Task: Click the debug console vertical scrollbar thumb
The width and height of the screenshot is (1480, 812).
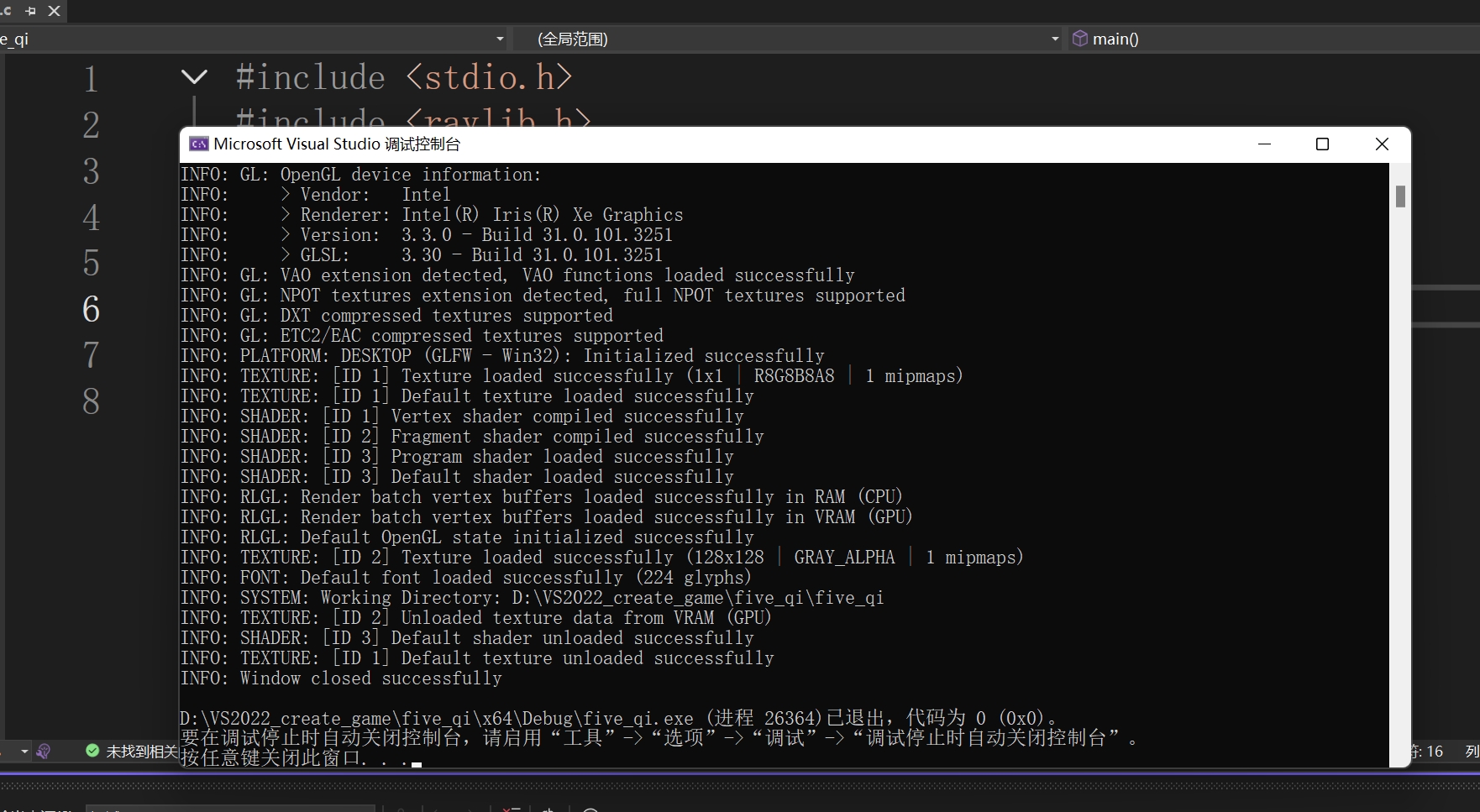Action: click(x=1400, y=196)
